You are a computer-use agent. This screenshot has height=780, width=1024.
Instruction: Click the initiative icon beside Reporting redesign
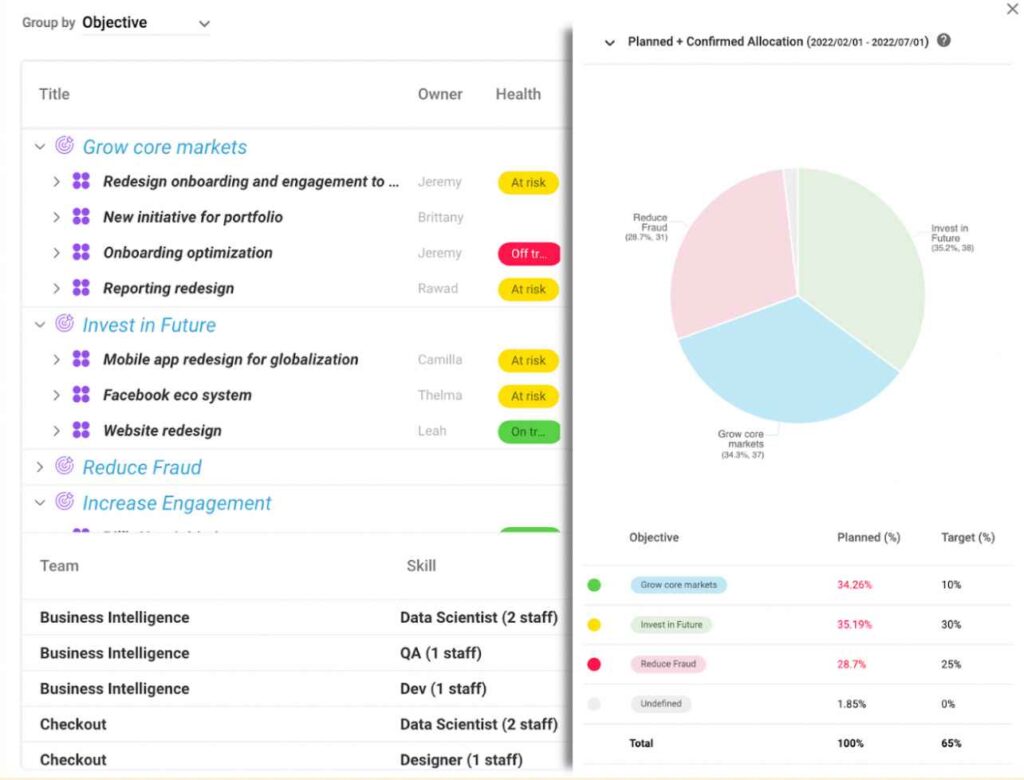[x=81, y=287]
